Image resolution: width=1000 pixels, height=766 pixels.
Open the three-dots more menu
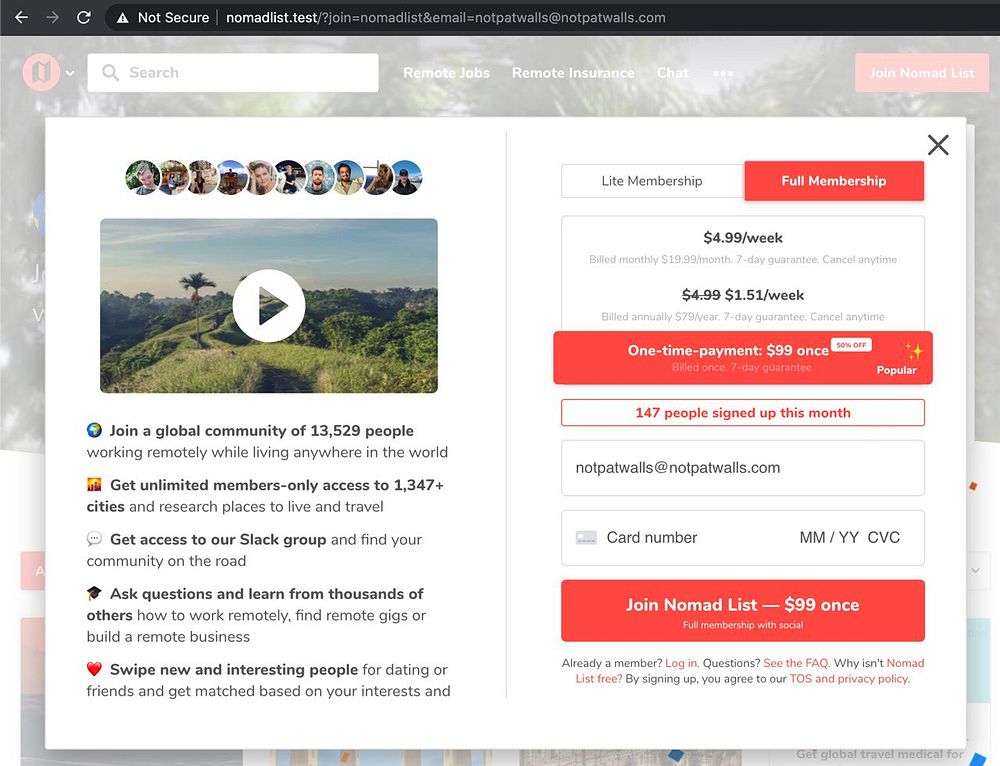[723, 73]
